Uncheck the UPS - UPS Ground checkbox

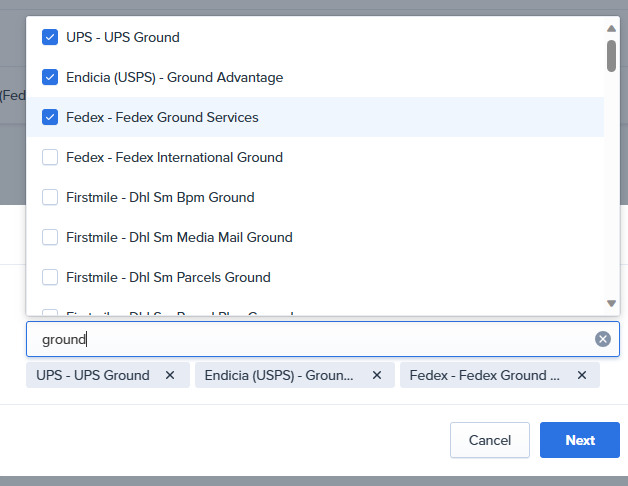click(x=50, y=37)
